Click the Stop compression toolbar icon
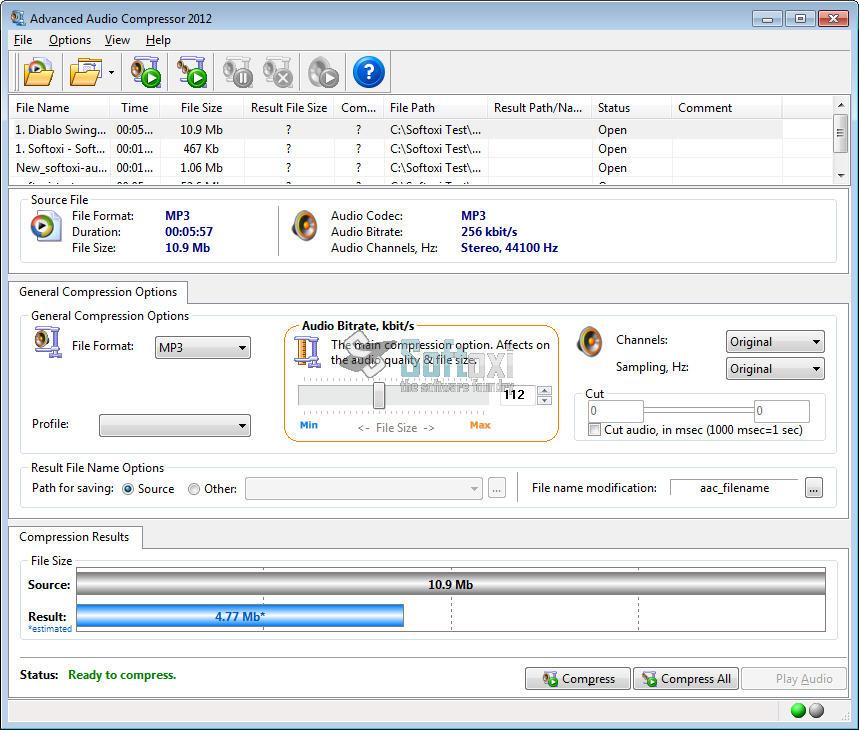Image resolution: width=859 pixels, height=730 pixels. (x=278, y=71)
